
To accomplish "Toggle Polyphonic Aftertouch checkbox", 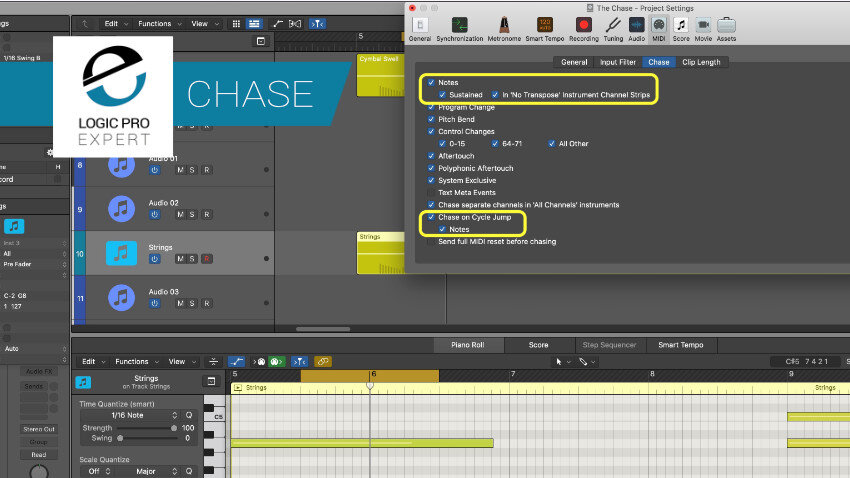I will [431, 168].
